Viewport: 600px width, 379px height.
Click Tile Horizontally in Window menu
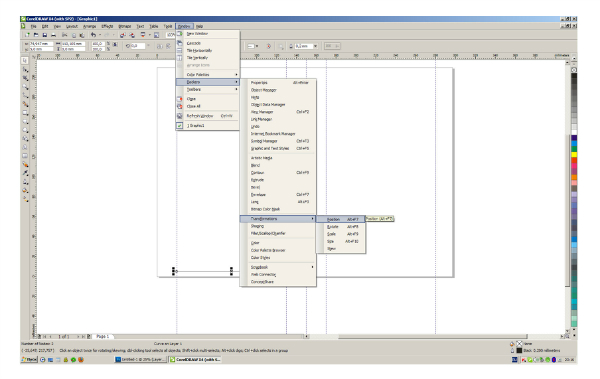[208, 51]
